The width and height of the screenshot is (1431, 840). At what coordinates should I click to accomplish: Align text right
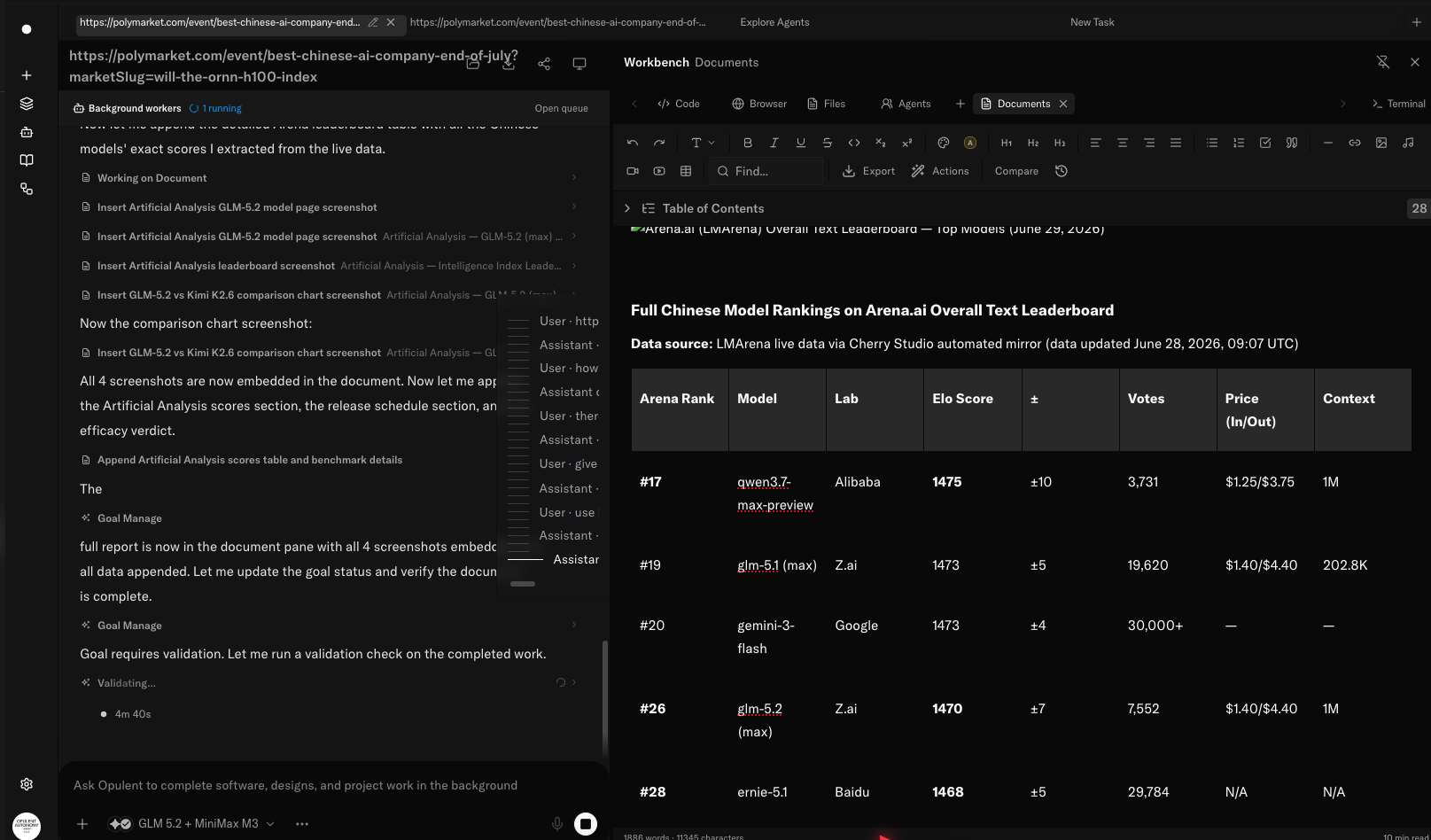pyautogui.click(x=1149, y=143)
